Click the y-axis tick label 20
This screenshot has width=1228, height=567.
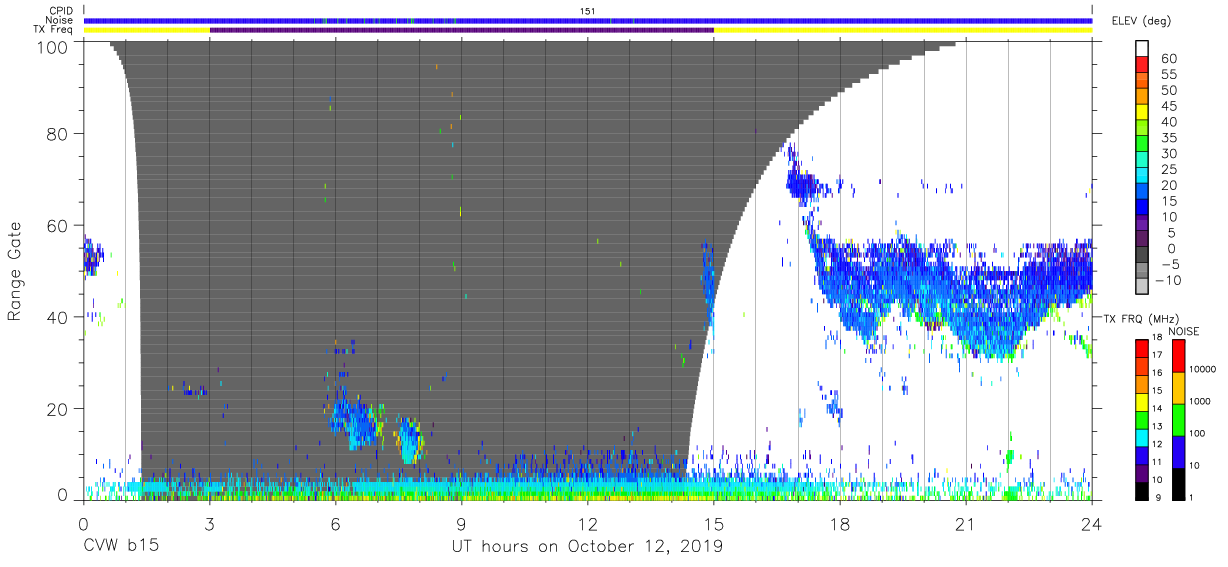click(x=58, y=409)
